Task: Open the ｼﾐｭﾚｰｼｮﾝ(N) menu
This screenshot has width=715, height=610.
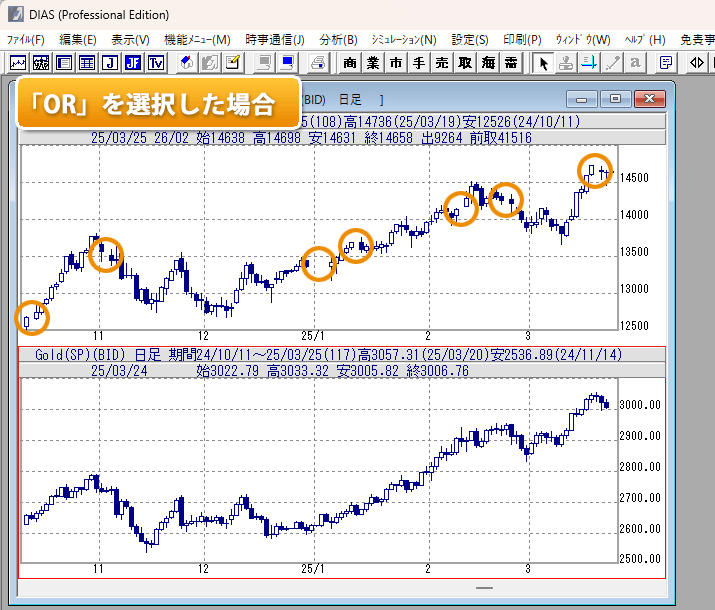Action: pos(403,39)
